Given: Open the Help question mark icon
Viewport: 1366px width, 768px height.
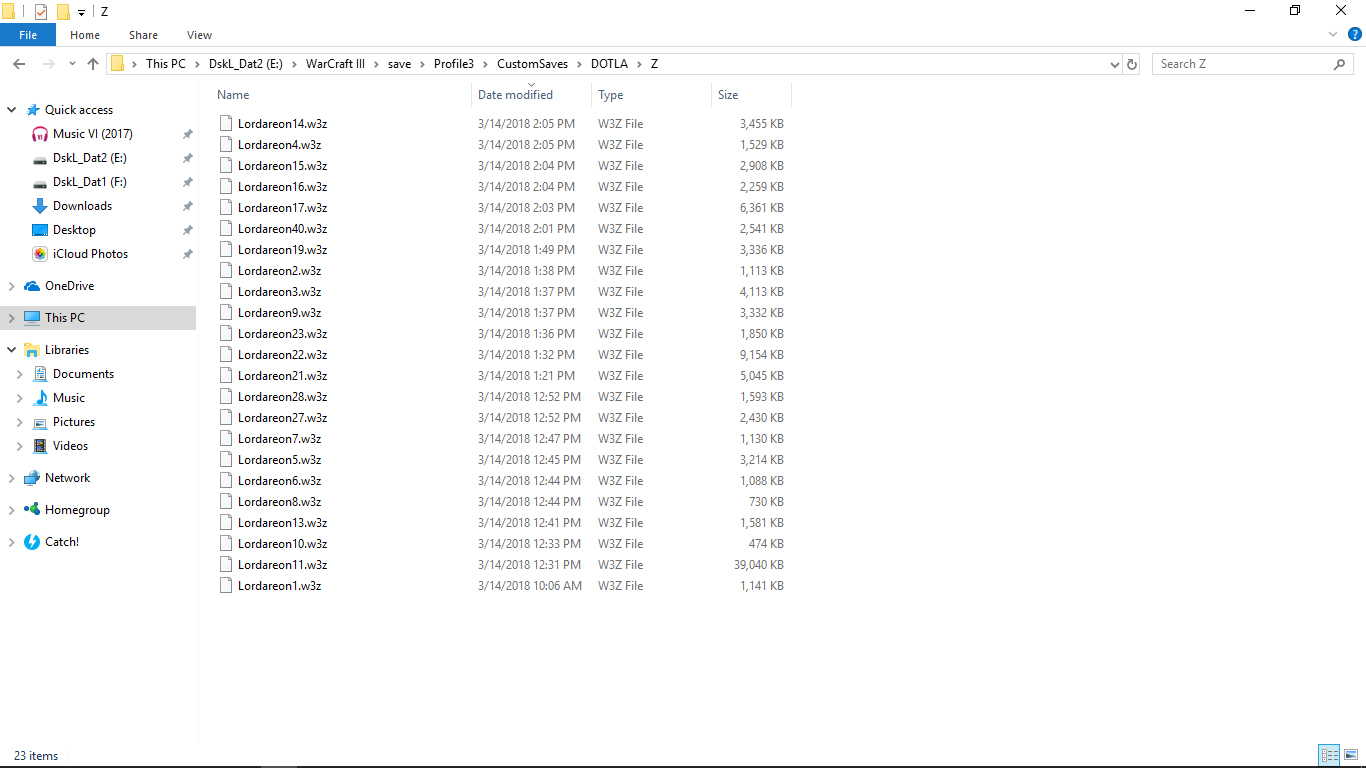Looking at the screenshot, I should coord(1355,34).
